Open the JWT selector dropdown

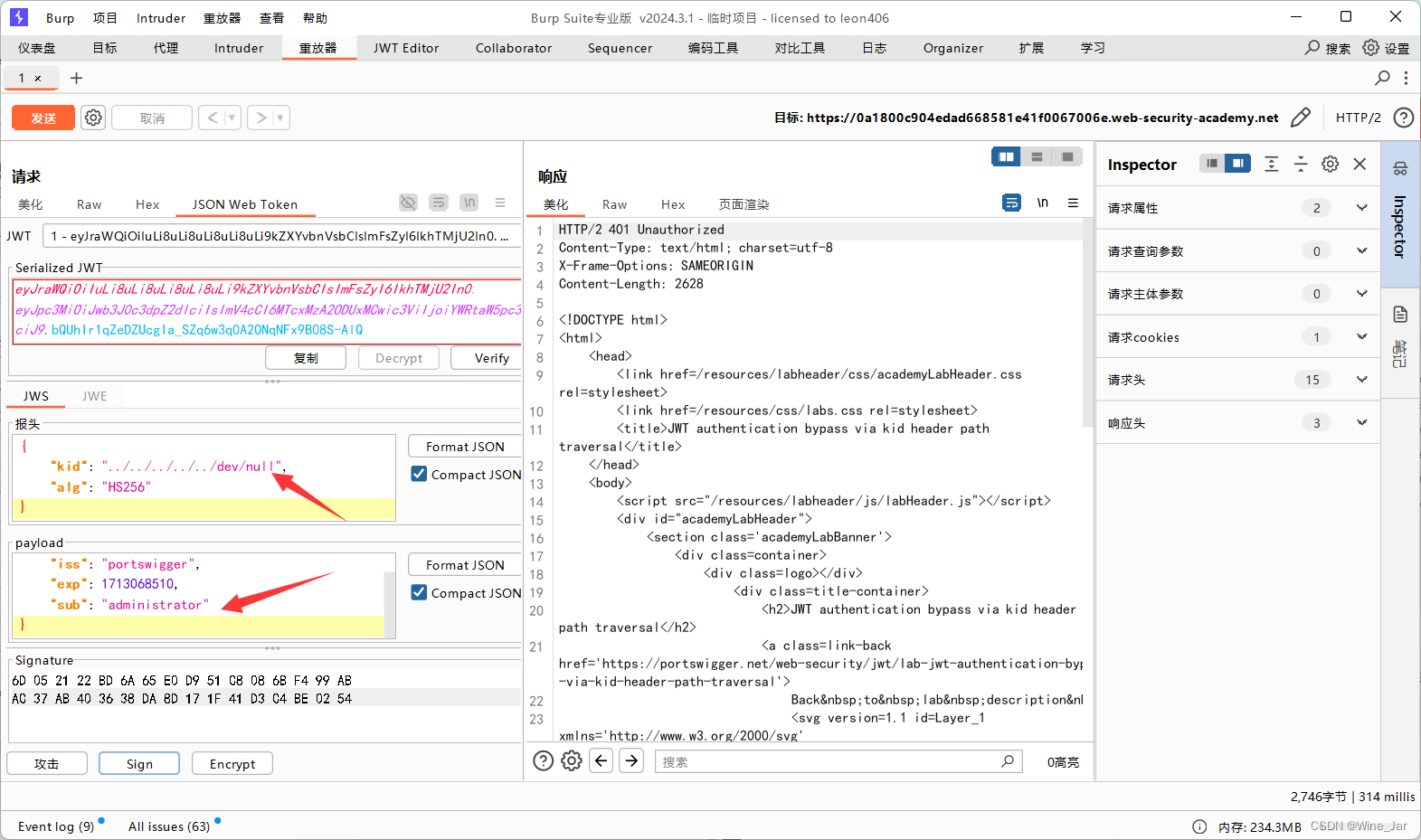click(282, 236)
